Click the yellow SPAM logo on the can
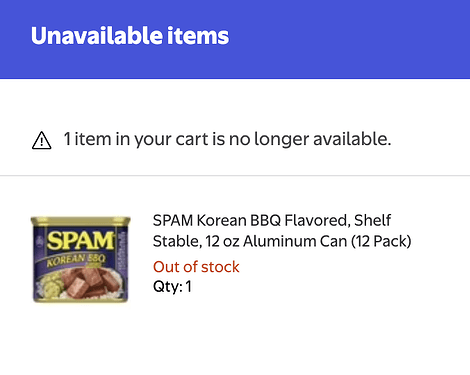Image resolution: width=470 pixels, height=375 pixels. (x=80, y=240)
